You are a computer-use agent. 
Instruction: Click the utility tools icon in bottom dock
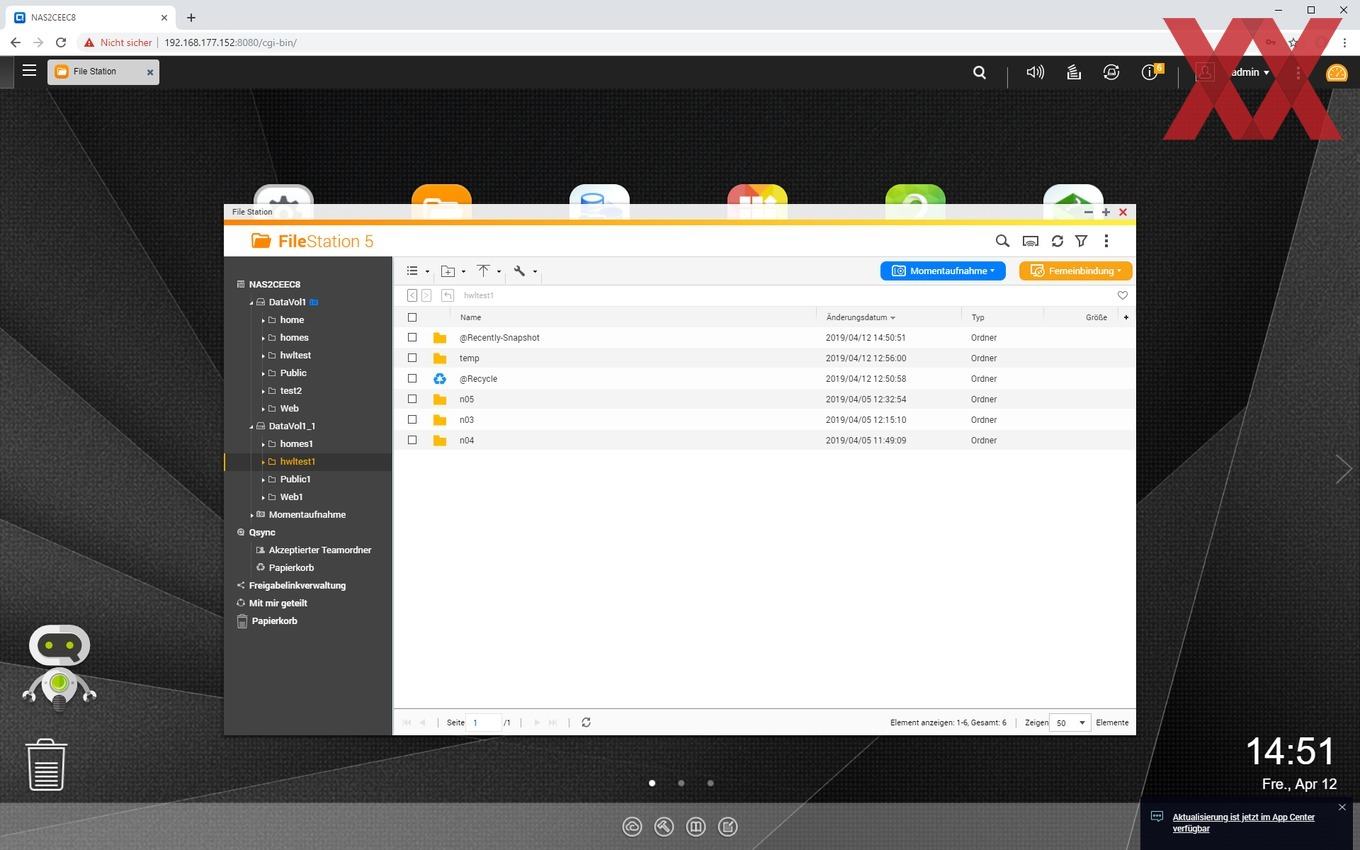click(x=664, y=826)
